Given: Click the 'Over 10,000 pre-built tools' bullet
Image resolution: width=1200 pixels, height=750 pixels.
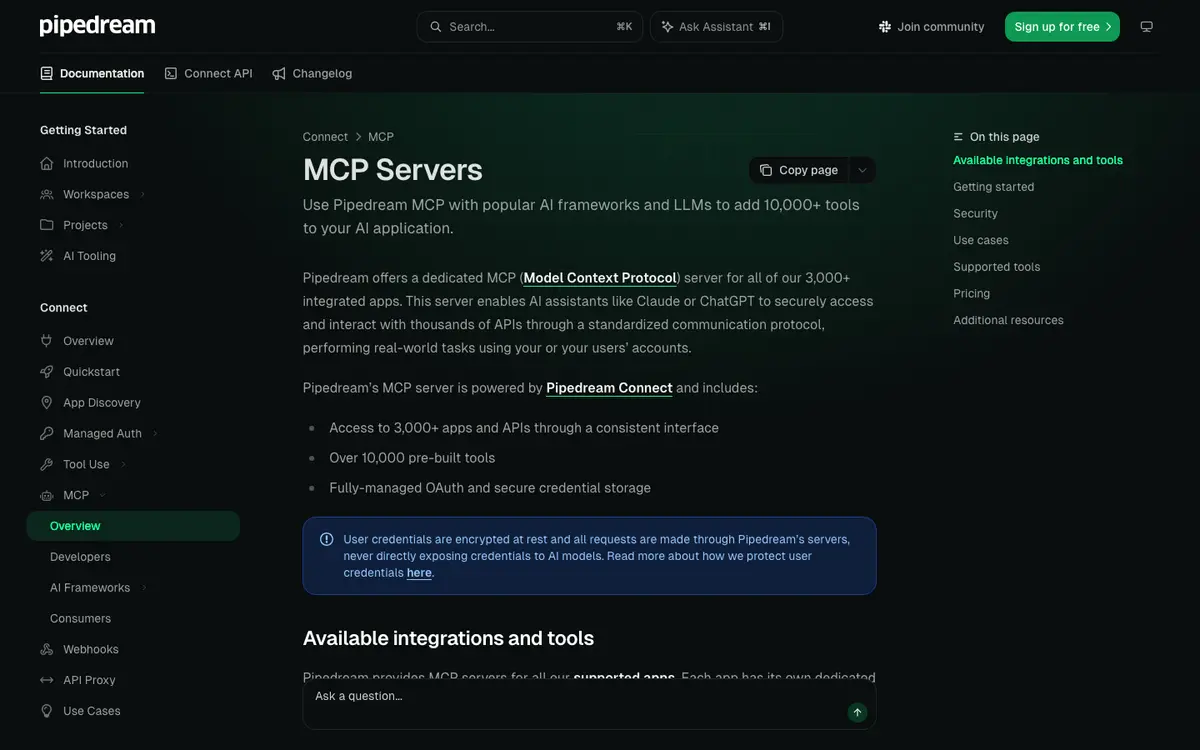Looking at the screenshot, I should point(412,458).
